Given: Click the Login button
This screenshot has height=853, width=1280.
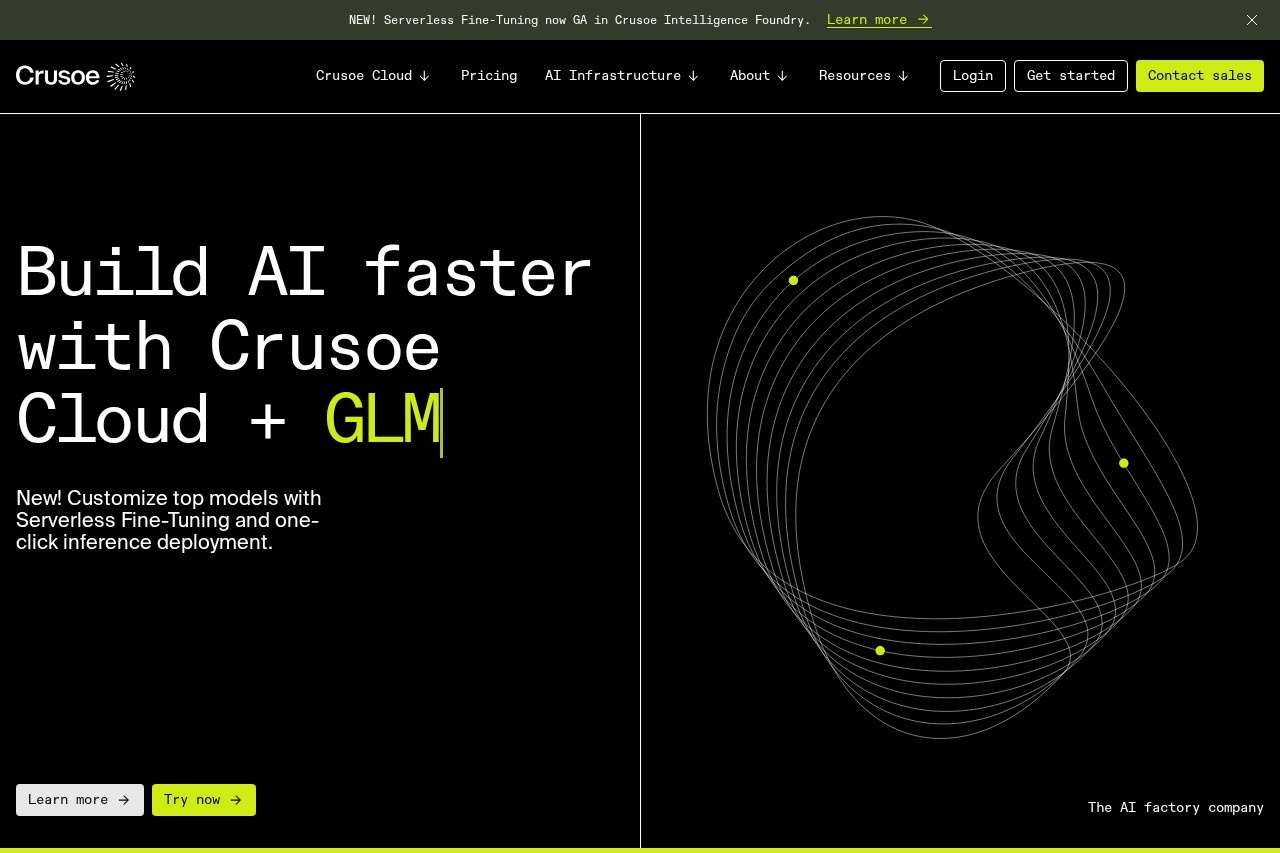Looking at the screenshot, I should (973, 76).
